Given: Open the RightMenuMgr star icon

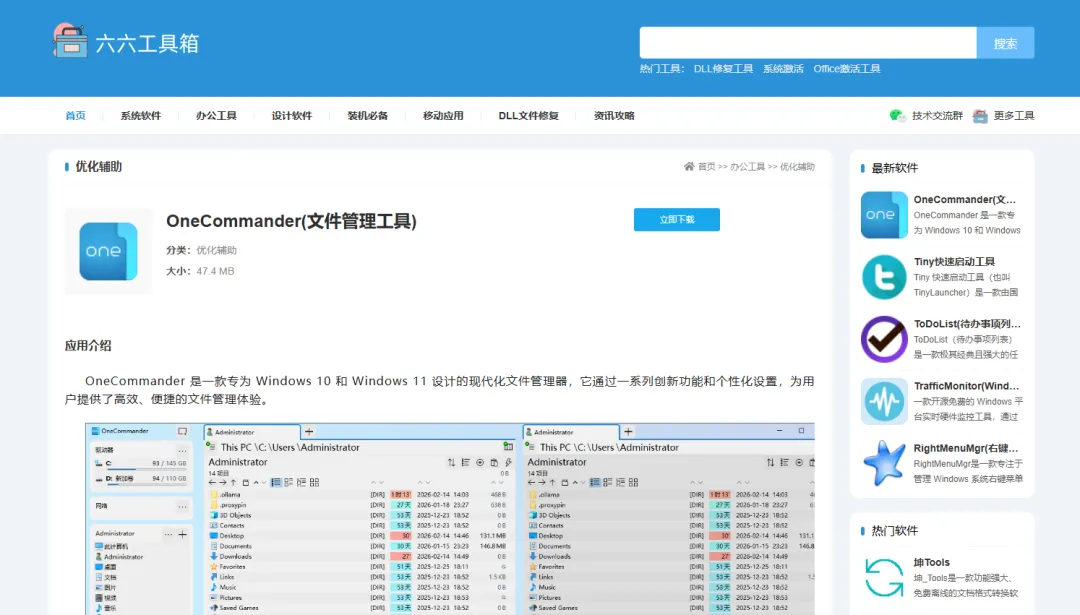Looking at the screenshot, I should pyautogui.click(x=884, y=463).
